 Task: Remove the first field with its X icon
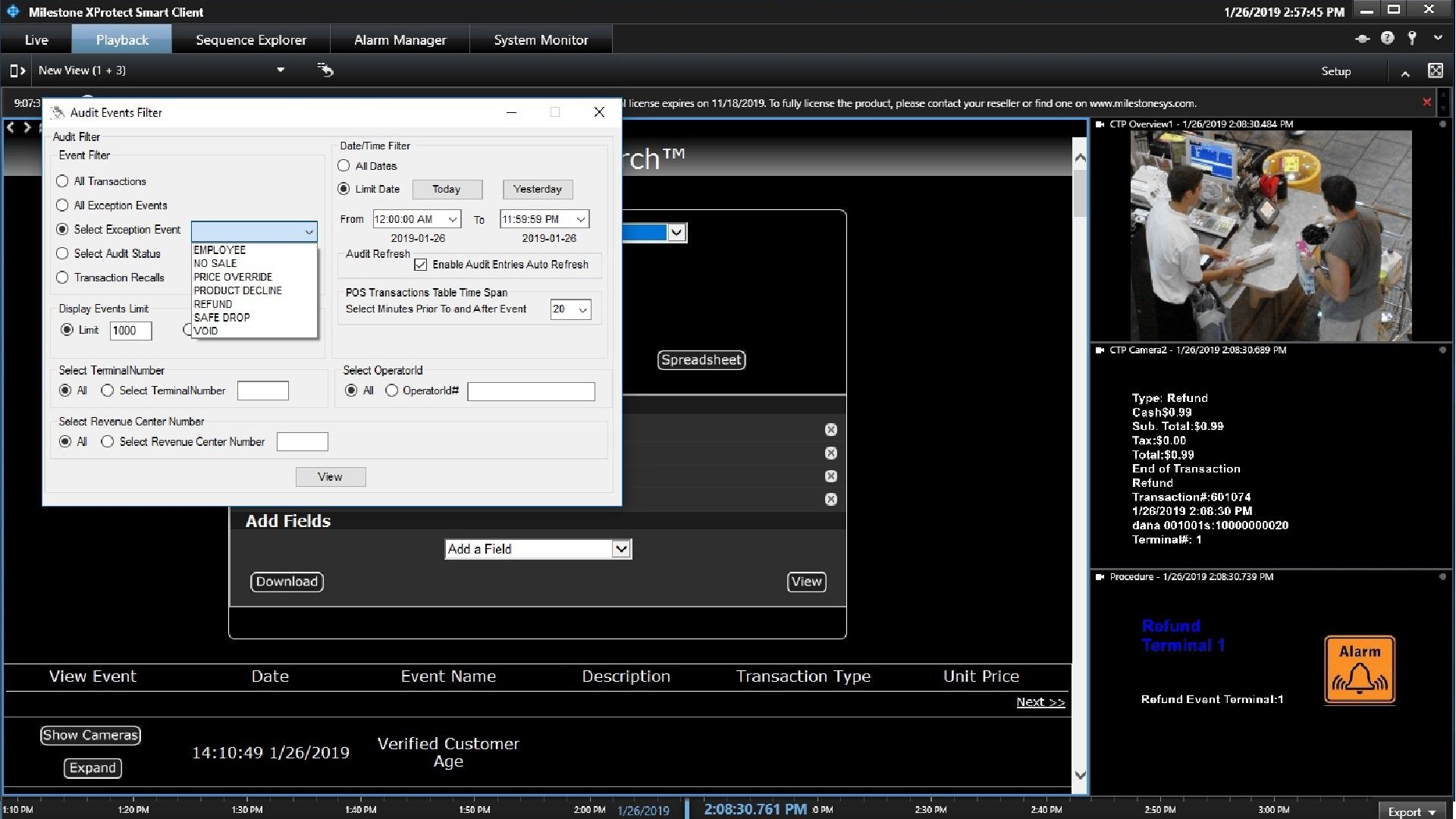831,430
